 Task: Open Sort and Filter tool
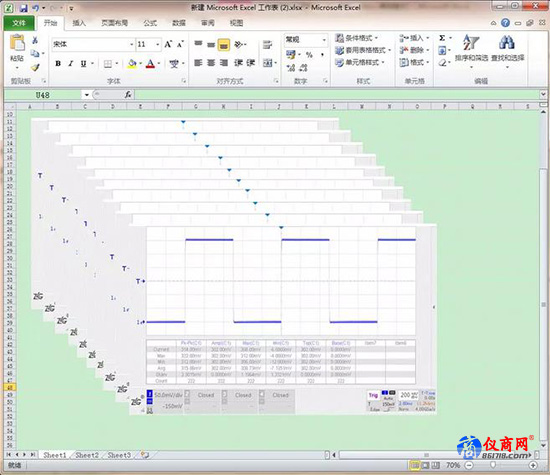[471, 48]
